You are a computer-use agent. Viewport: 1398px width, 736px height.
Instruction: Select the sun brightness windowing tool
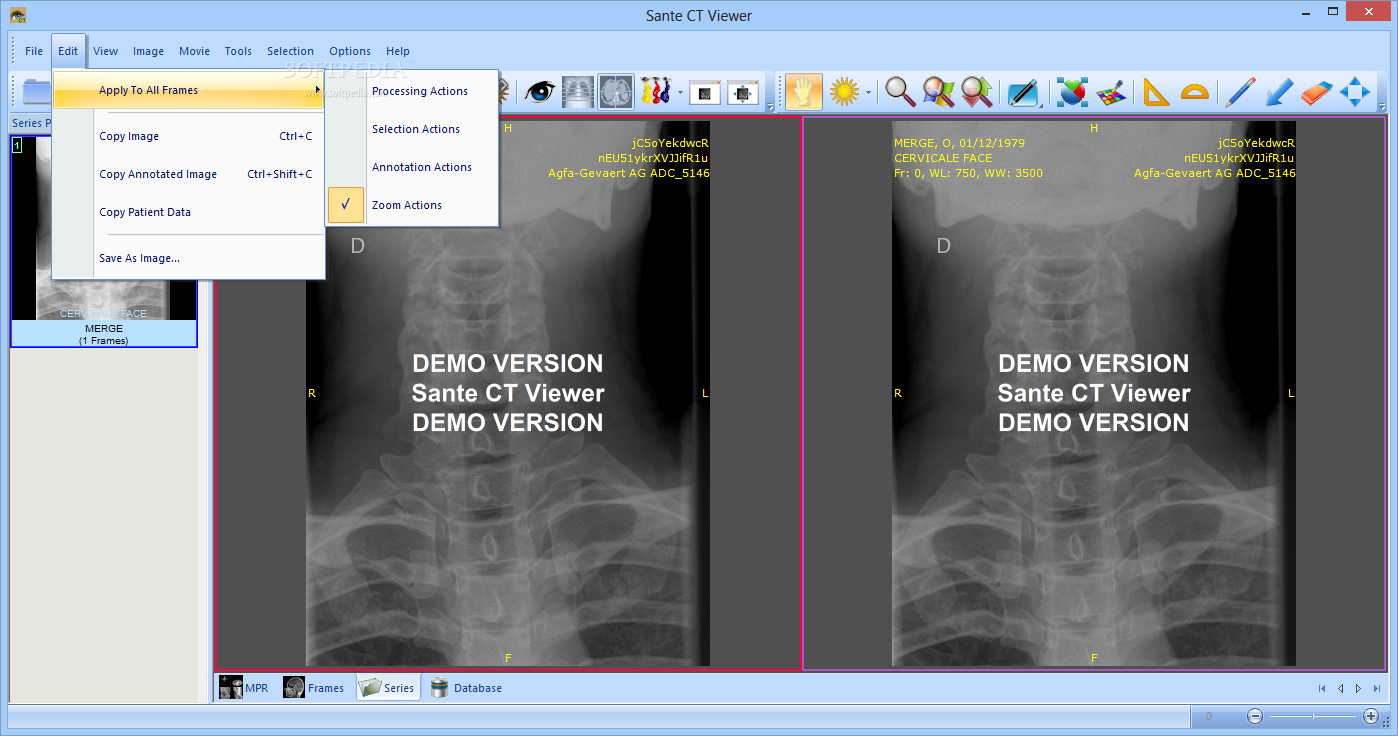point(845,92)
